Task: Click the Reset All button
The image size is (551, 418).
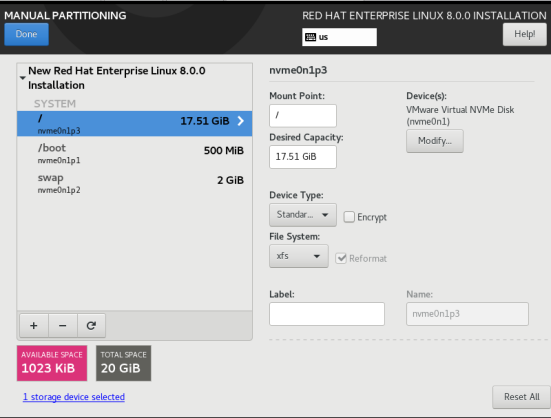Action: point(521,397)
